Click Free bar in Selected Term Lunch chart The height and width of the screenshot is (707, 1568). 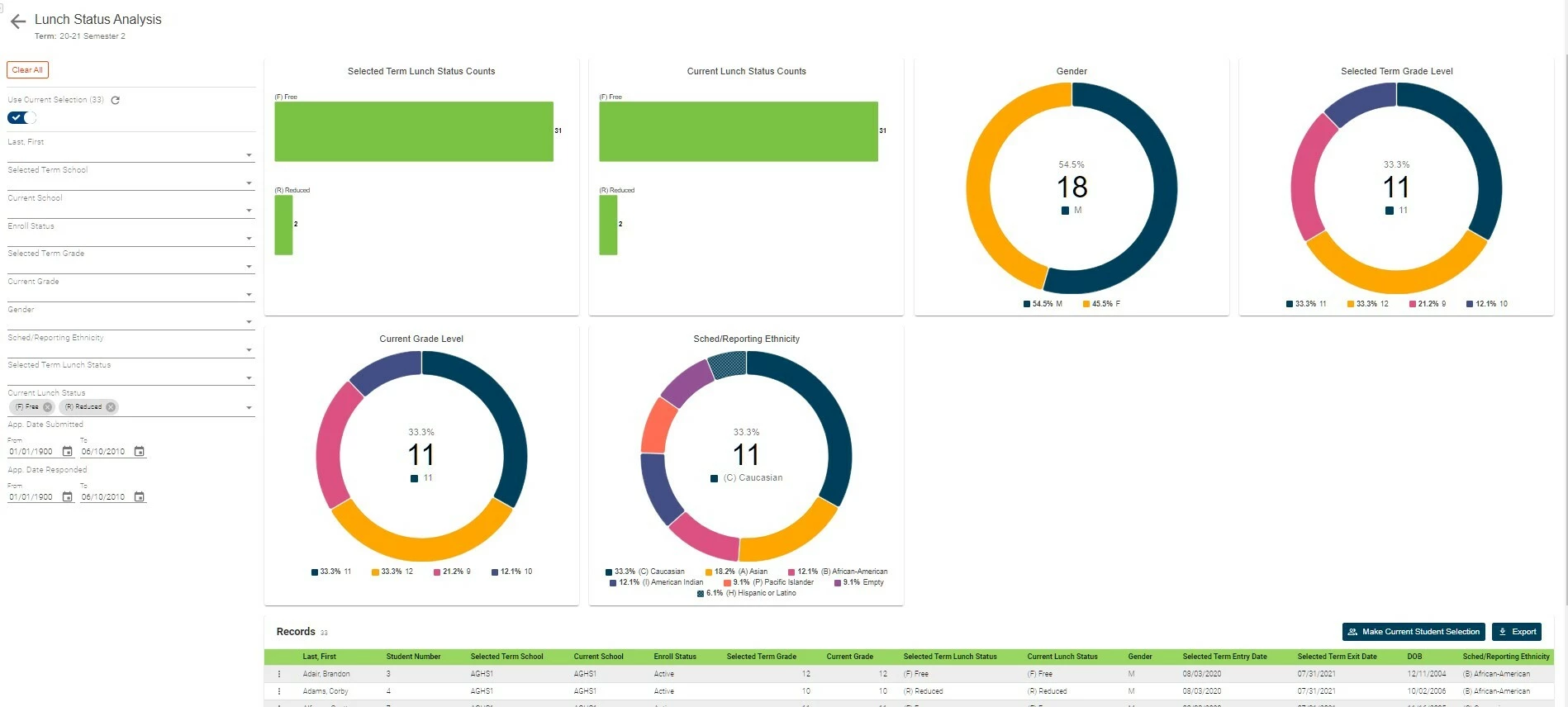pyautogui.click(x=414, y=131)
